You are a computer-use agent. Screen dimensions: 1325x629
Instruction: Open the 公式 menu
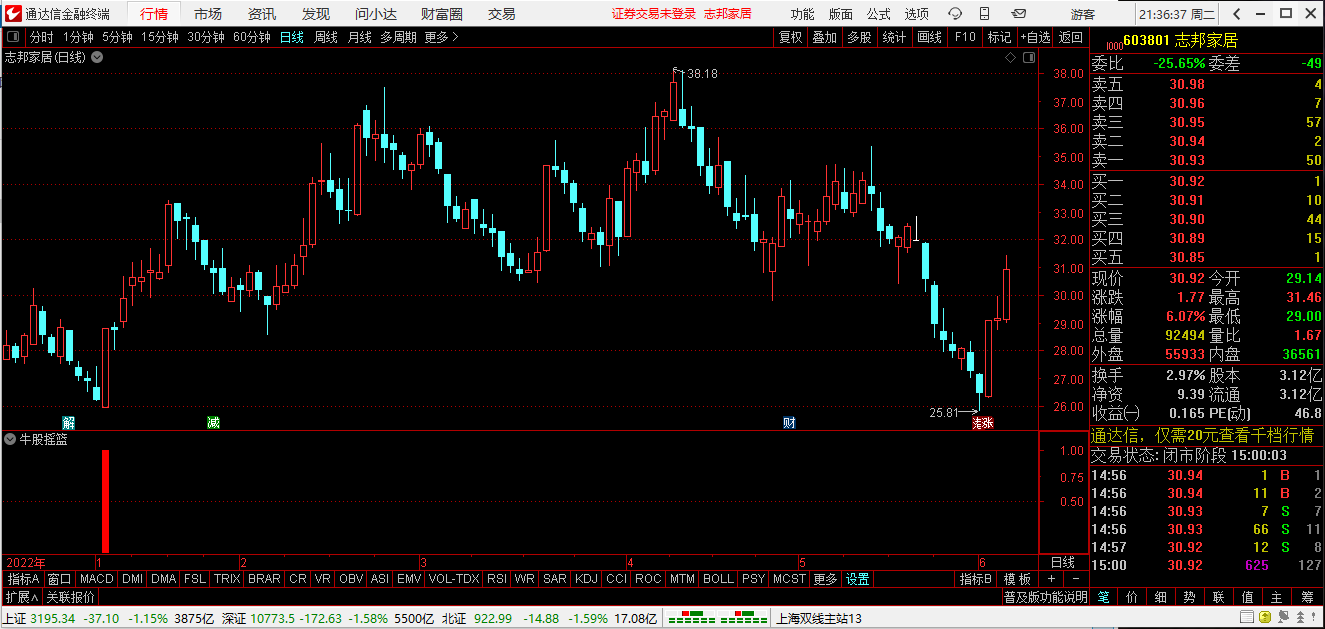[x=878, y=14]
